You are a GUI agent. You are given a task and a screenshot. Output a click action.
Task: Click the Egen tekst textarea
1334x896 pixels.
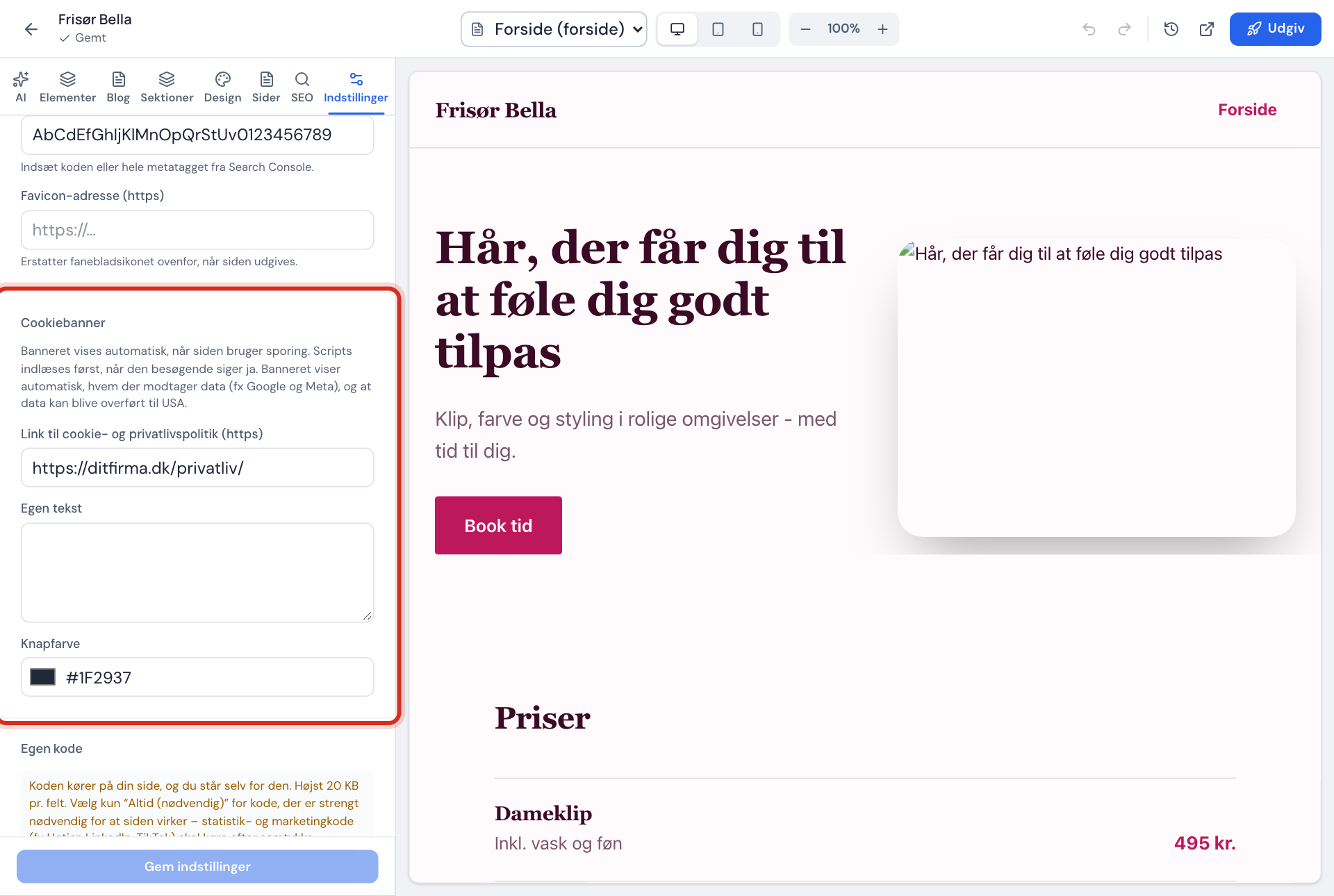click(197, 572)
